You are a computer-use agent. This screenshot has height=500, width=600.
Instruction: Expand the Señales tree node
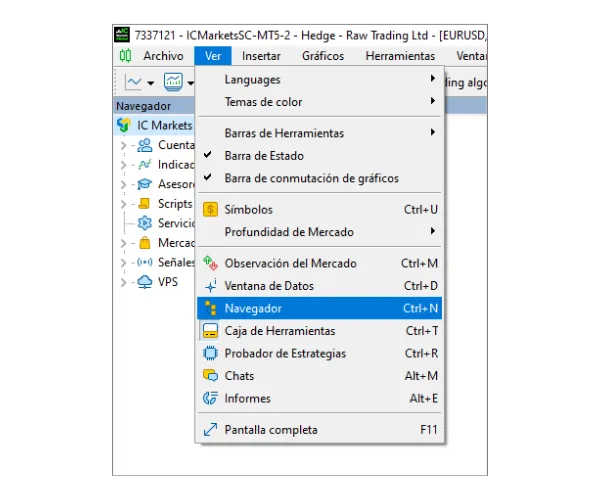(123, 262)
